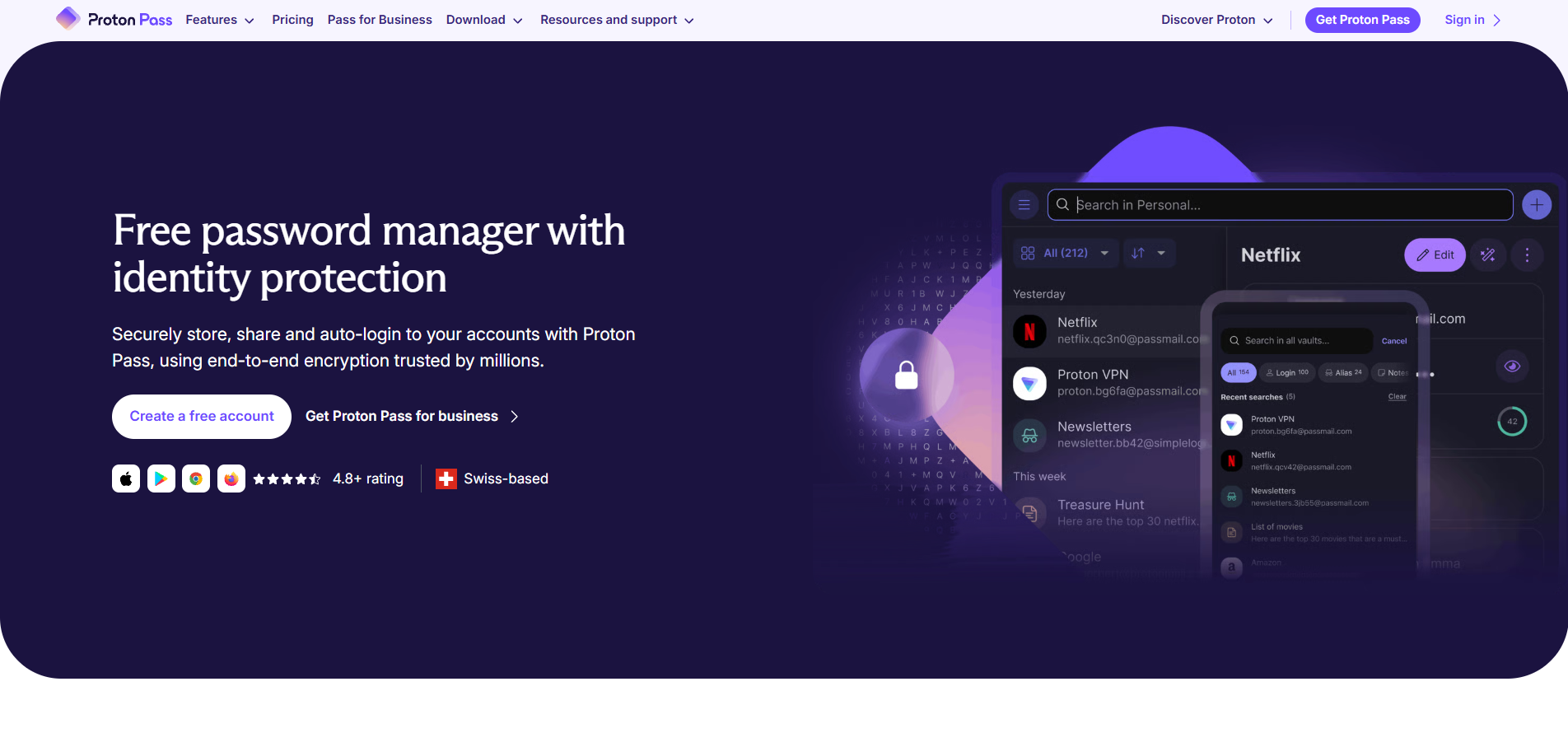Click List of movies in recent searches

[x=1314, y=533]
